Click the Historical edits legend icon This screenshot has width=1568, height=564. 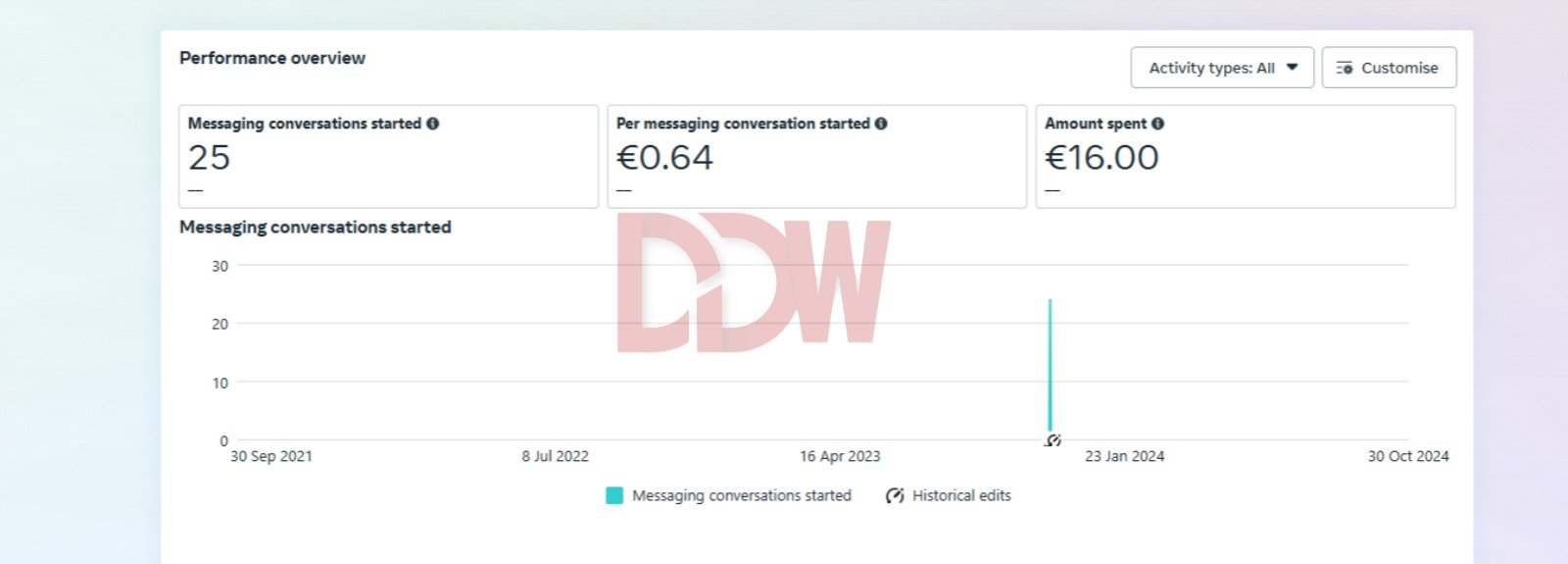click(x=894, y=495)
